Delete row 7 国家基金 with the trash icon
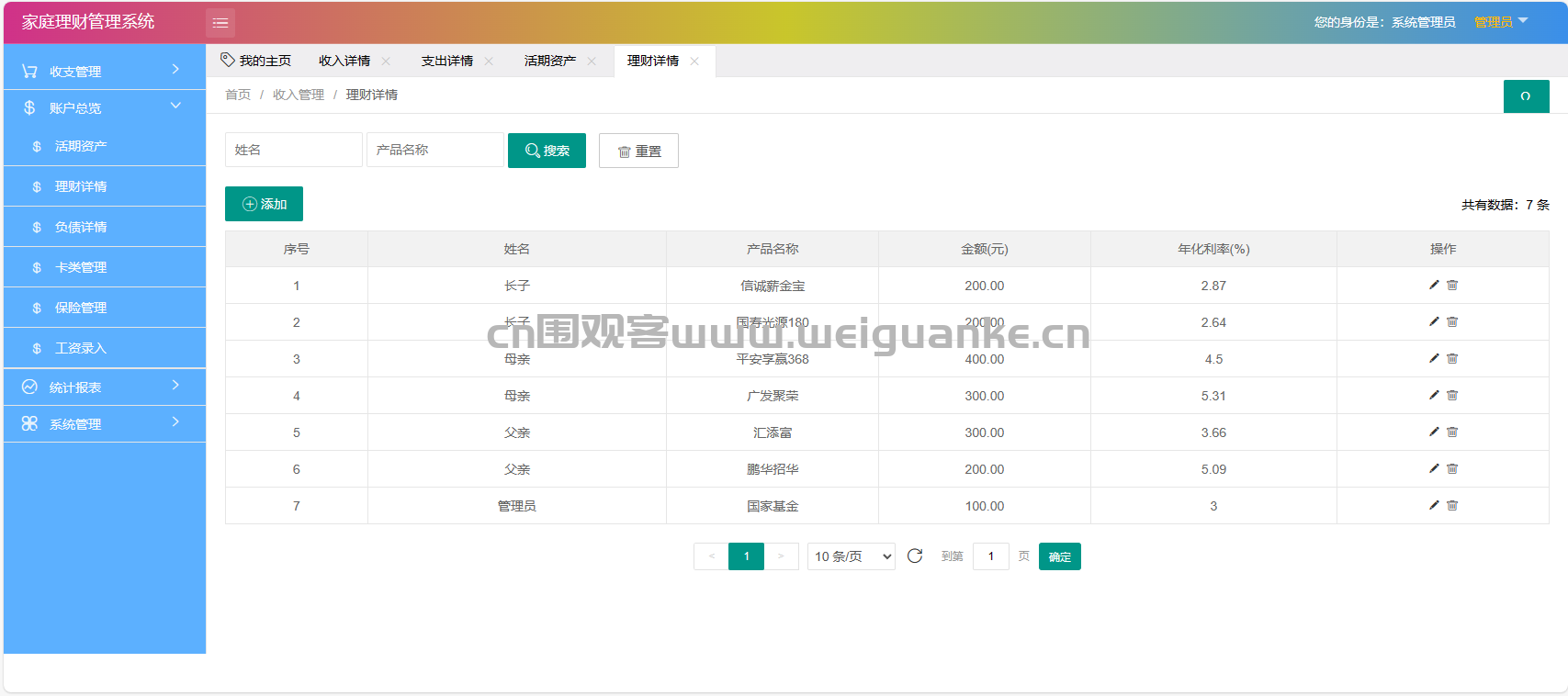Viewport: 1568px width, 696px height. 1452,505
